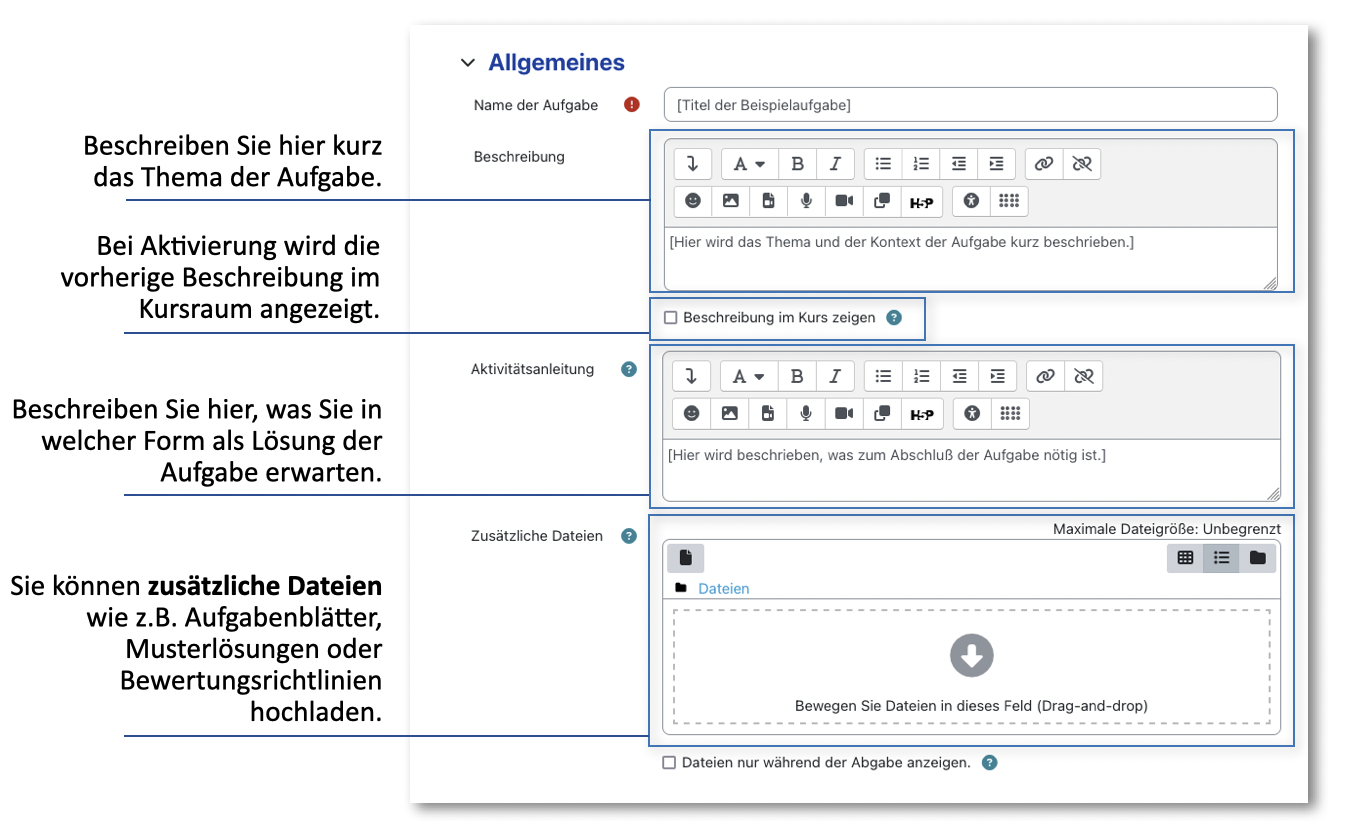Viewport: 1347px width, 838px height.
Task: Click the add file icon under Zusätzliche Dateien
Action: pyautogui.click(x=686, y=558)
